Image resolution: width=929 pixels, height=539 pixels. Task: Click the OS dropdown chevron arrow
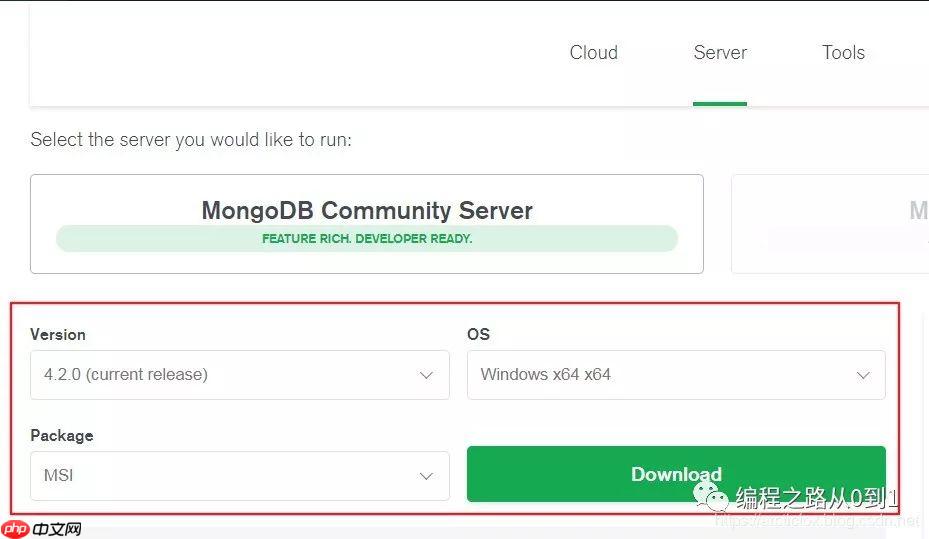click(x=863, y=376)
